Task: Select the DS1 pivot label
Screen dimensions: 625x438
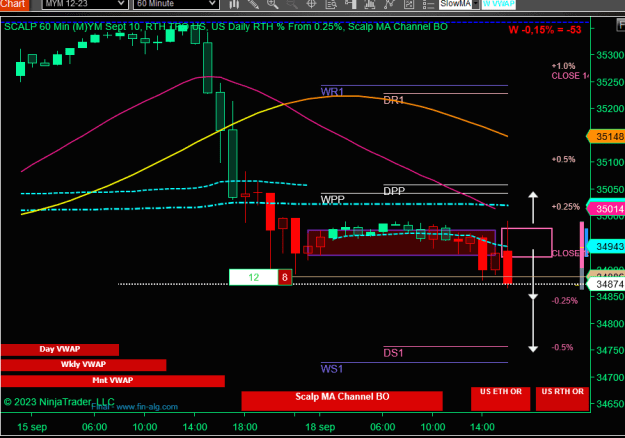Action: coord(393,353)
